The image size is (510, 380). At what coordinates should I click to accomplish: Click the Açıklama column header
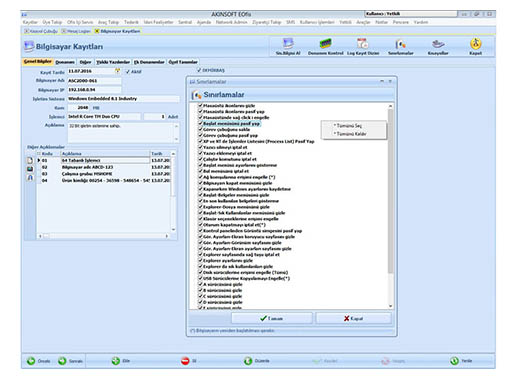pyautogui.click(x=105, y=154)
